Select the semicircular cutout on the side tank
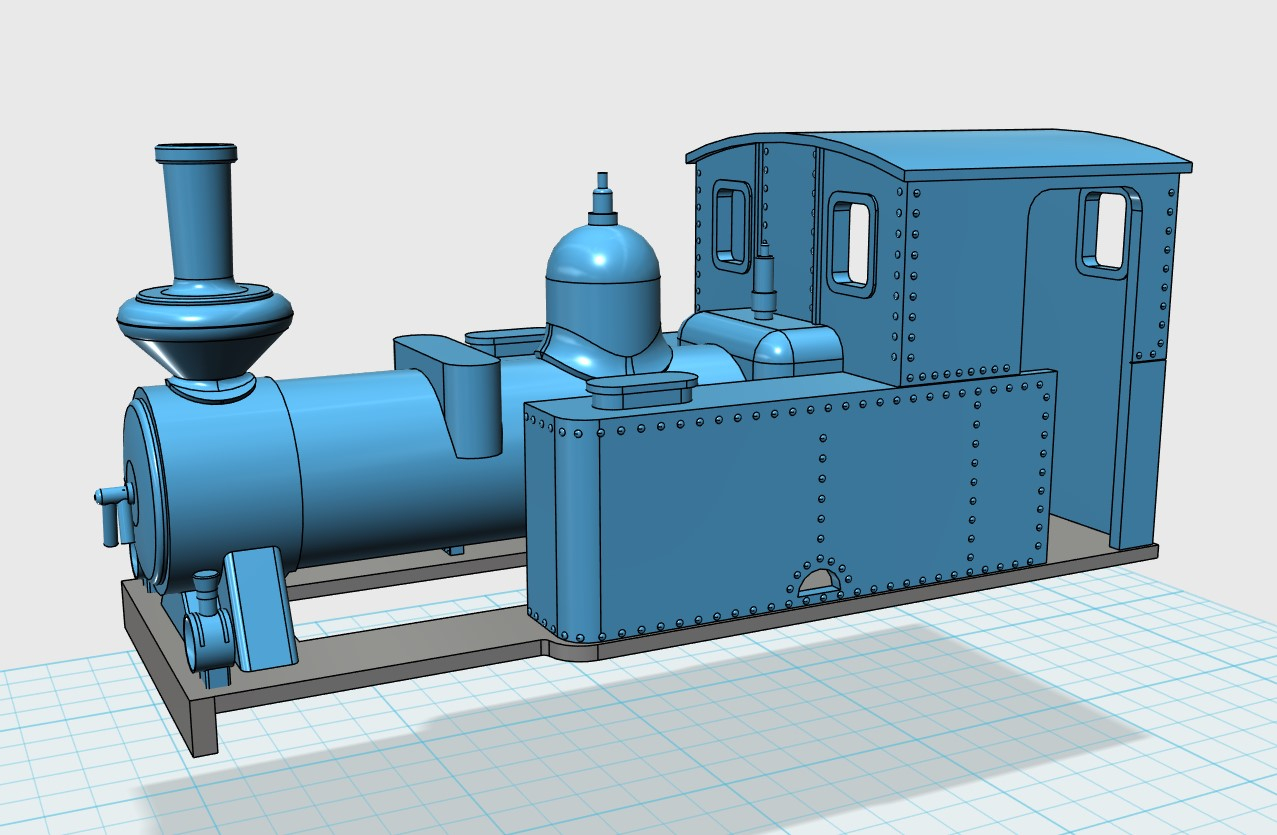Screen dimensions: 1277x835 tap(819, 581)
